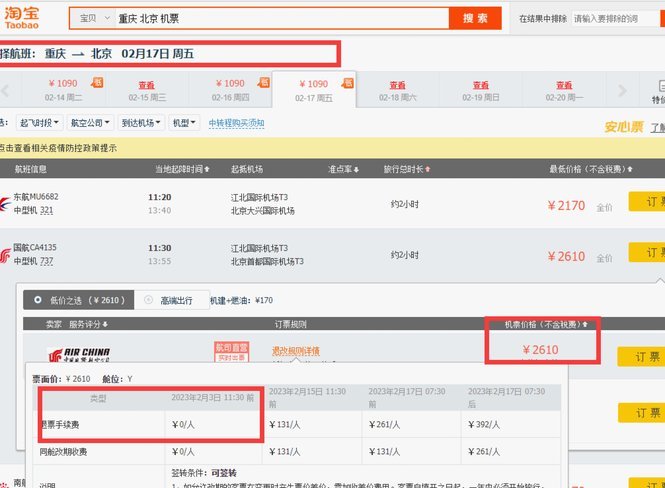Select the 低价之选 radio option

pyautogui.click(x=78, y=300)
